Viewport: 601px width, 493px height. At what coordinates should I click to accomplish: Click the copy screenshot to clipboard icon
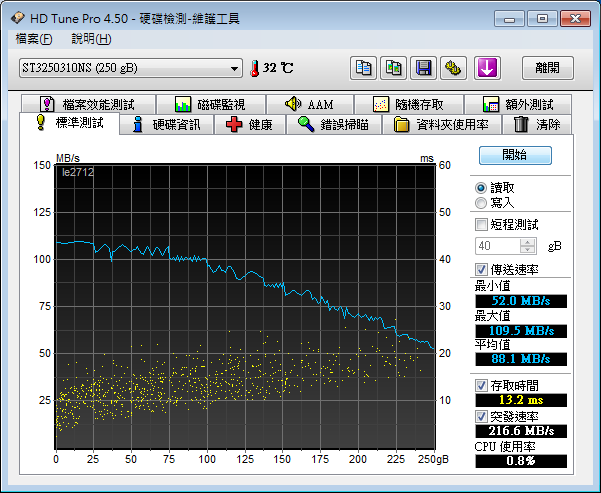click(394, 68)
